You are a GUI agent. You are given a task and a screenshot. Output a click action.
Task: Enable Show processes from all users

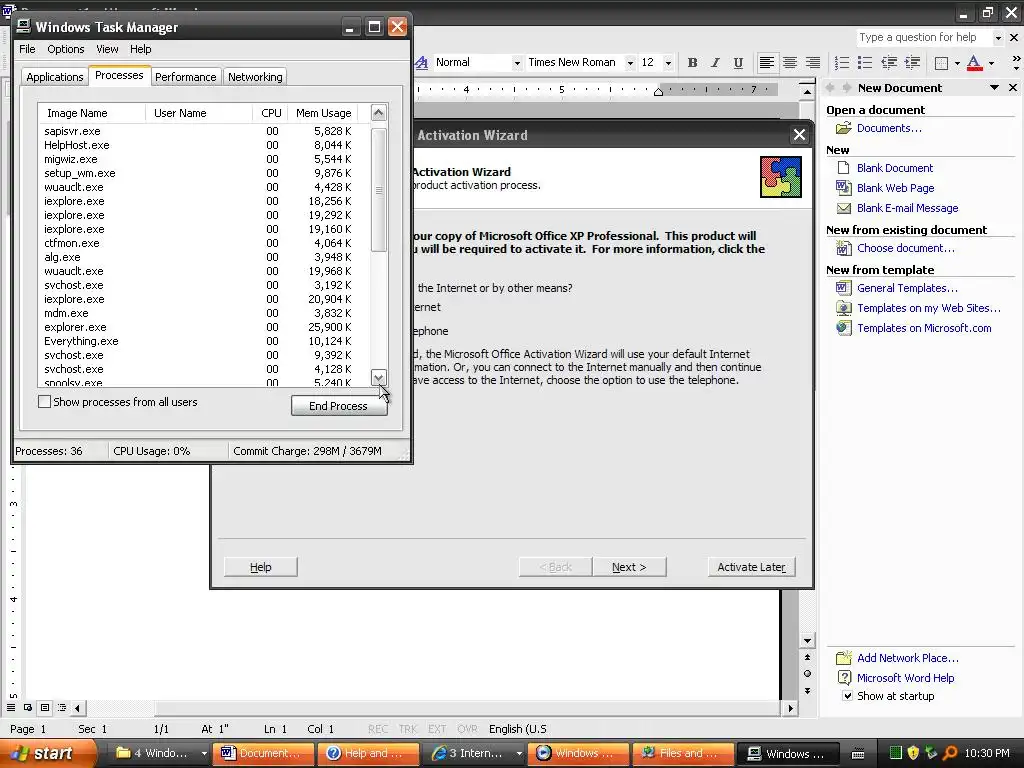[44, 402]
